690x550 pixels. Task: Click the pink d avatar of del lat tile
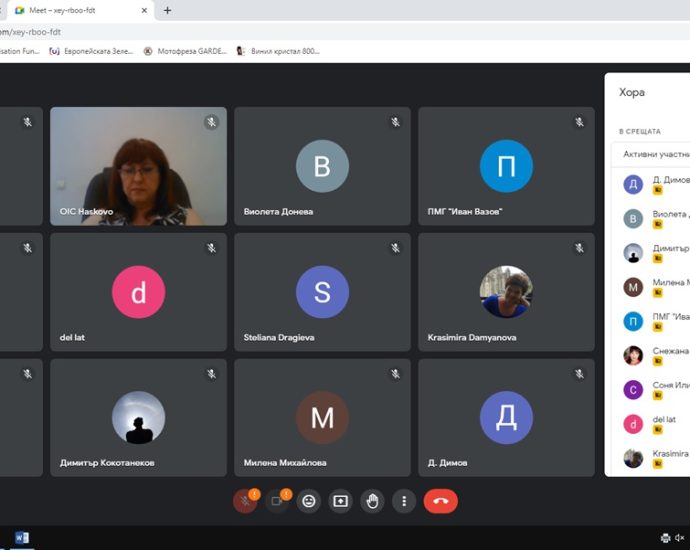139,292
